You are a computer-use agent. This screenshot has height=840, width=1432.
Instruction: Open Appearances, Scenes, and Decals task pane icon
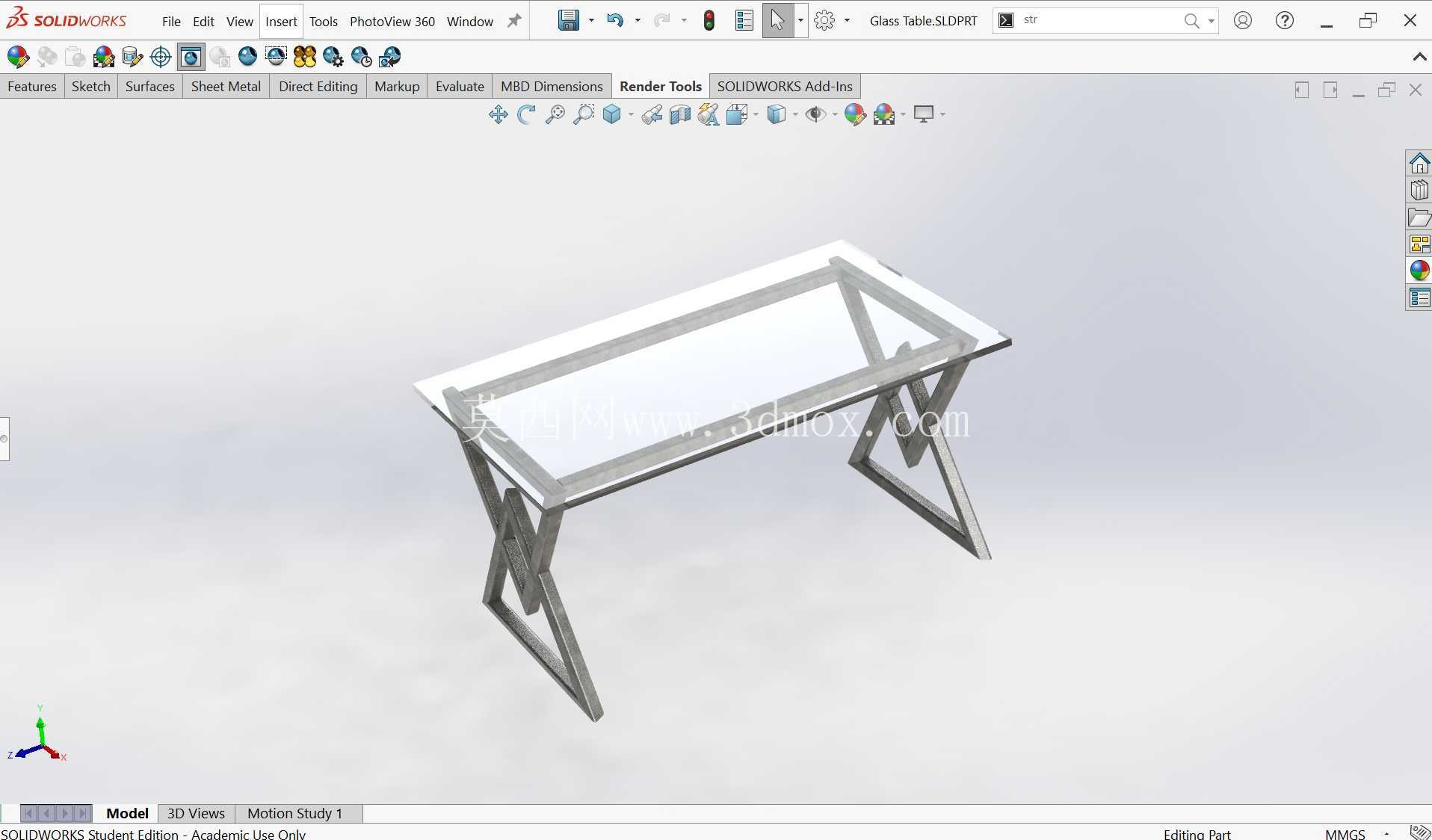tap(1419, 271)
